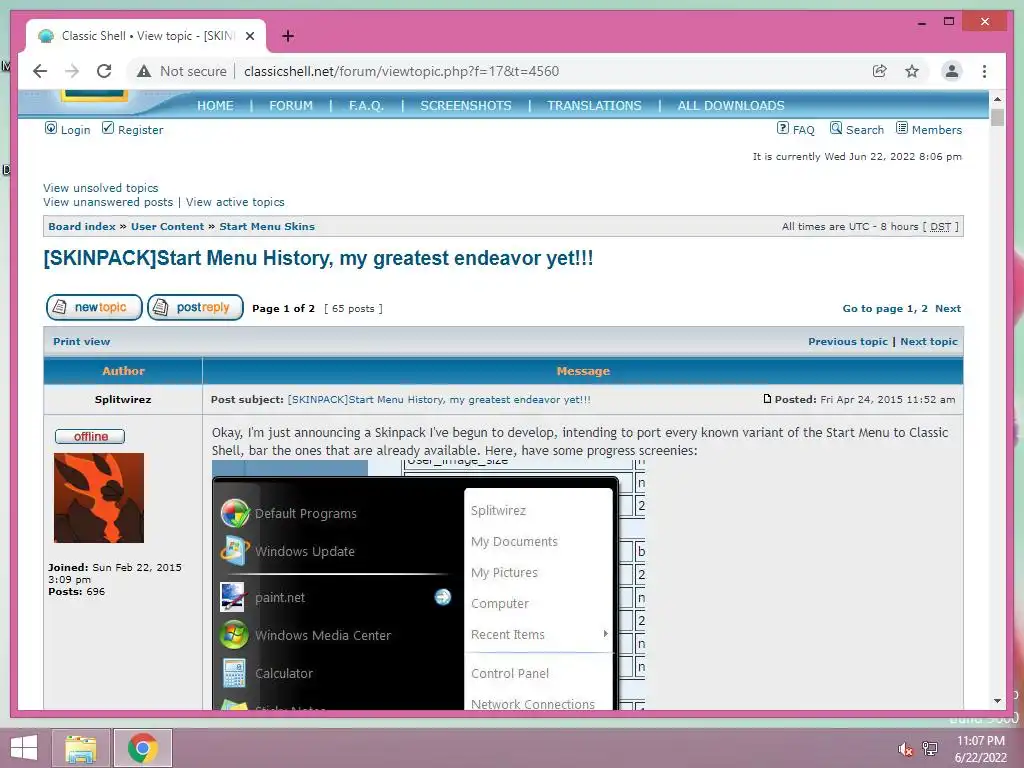
Task: Open a new browser tab
Action: pos(288,36)
